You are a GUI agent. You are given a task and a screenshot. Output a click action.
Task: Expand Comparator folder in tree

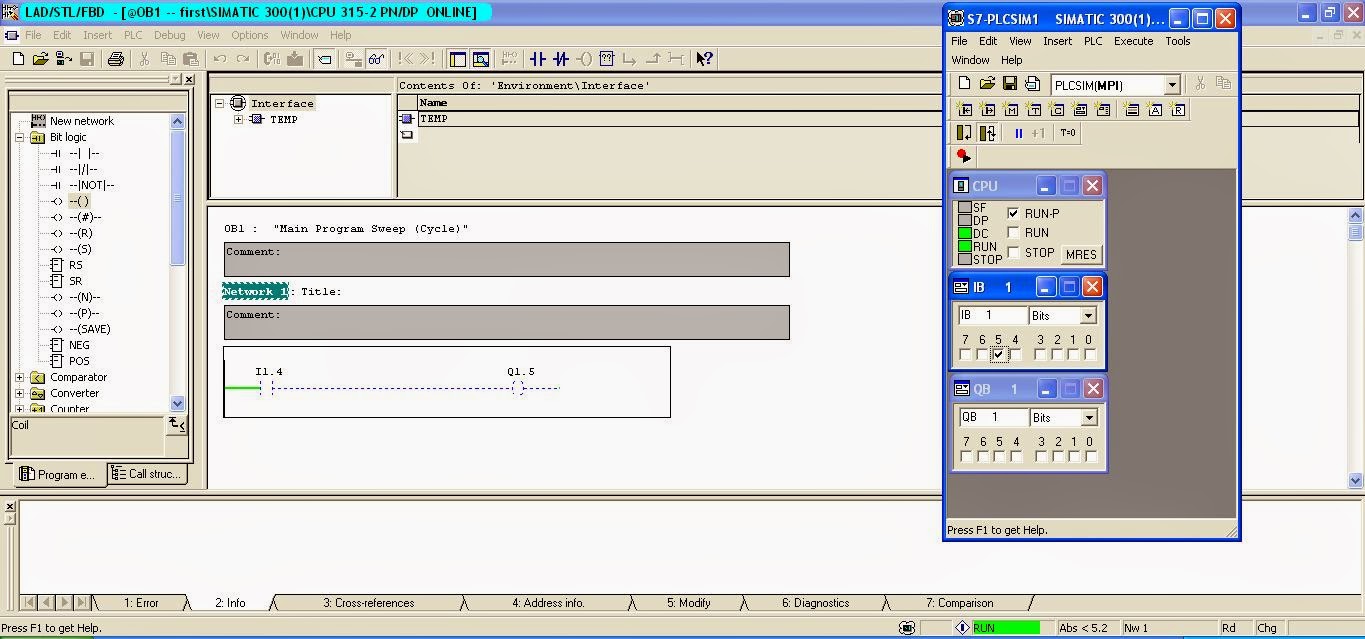tap(19, 377)
